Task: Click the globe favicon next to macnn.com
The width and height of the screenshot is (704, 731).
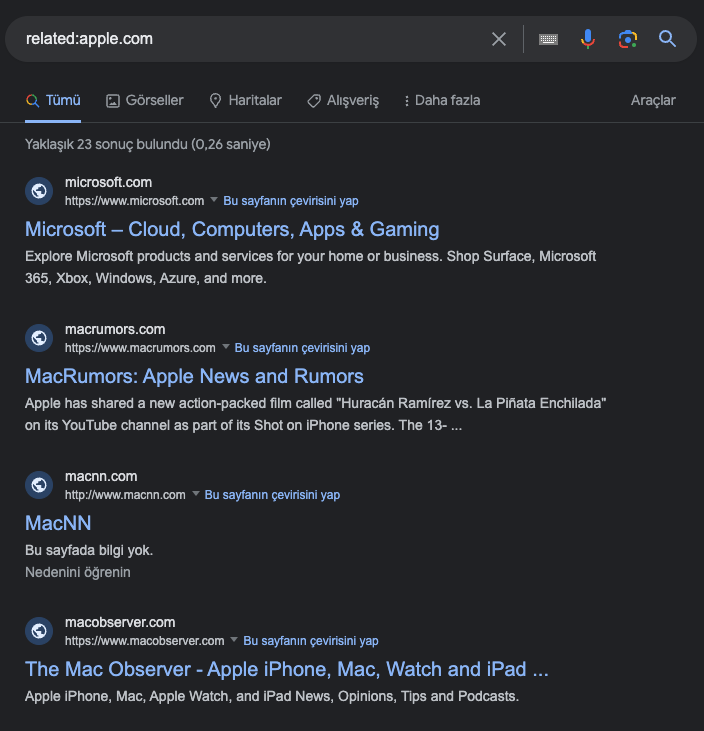Action: (x=39, y=485)
